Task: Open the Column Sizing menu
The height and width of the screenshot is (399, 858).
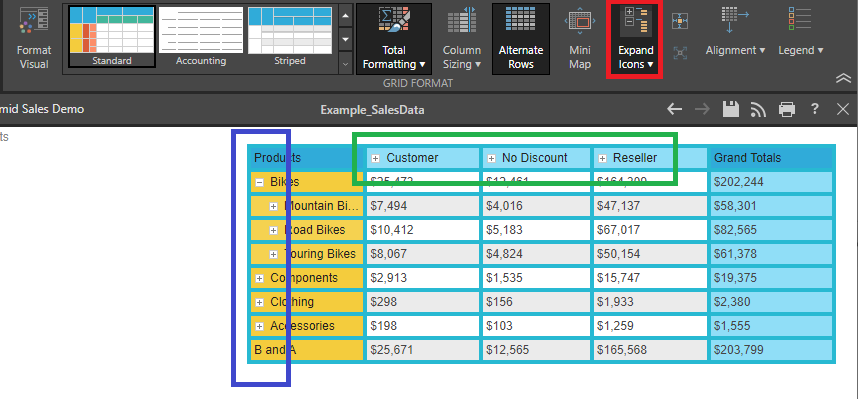Action: 461,38
